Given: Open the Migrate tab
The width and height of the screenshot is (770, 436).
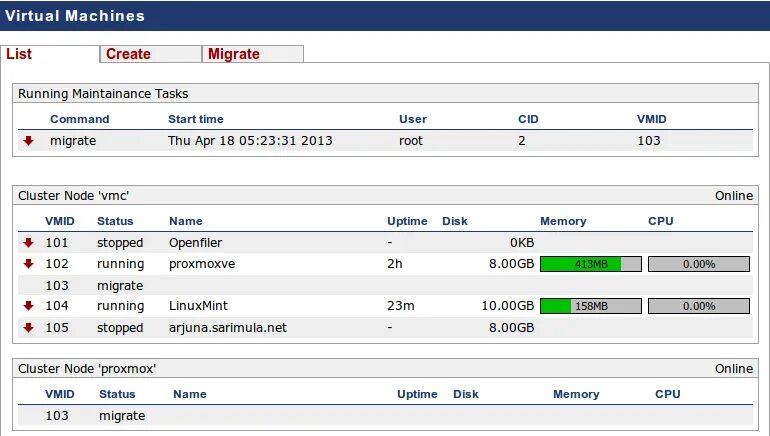Looking at the screenshot, I should 234,54.
